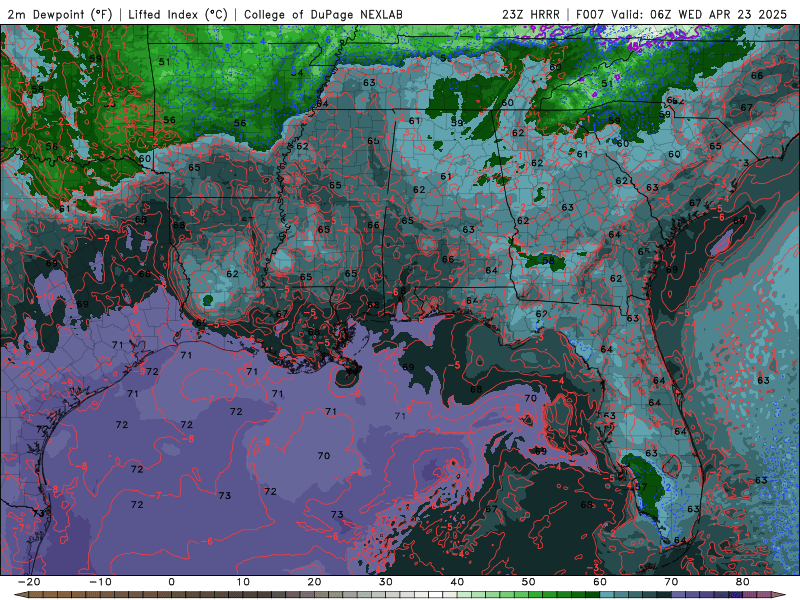Click the 30 label on the color scale
The image size is (800, 600).
[x=386, y=582]
